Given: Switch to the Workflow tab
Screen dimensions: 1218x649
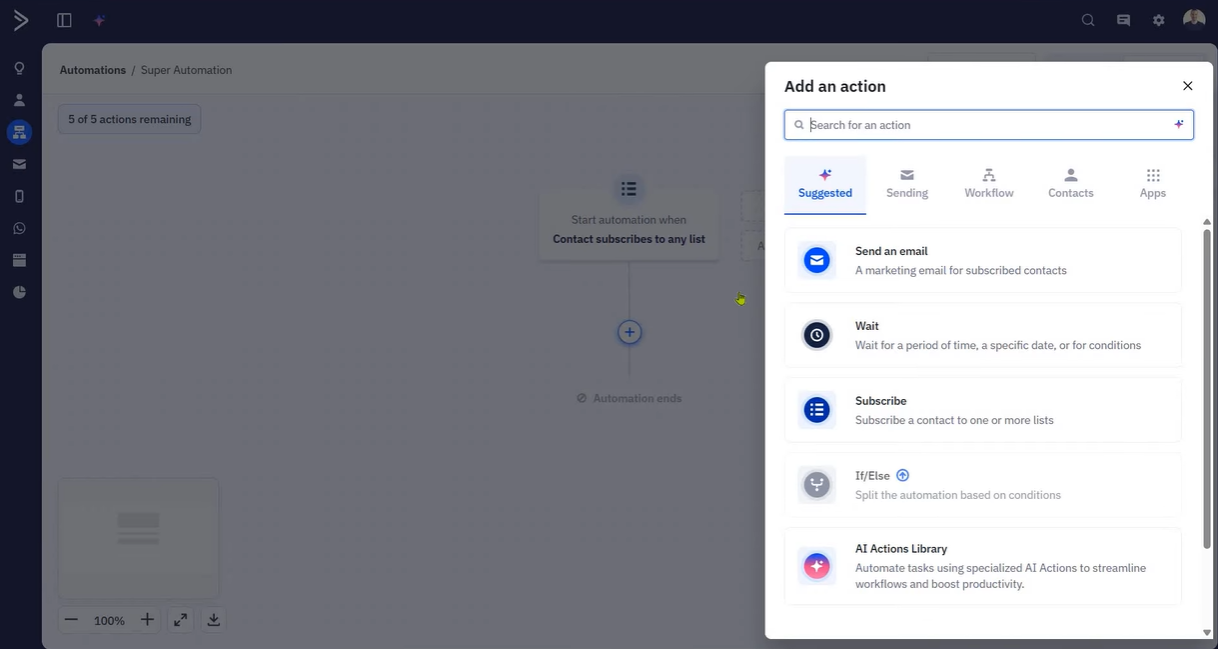Looking at the screenshot, I should tap(989, 184).
